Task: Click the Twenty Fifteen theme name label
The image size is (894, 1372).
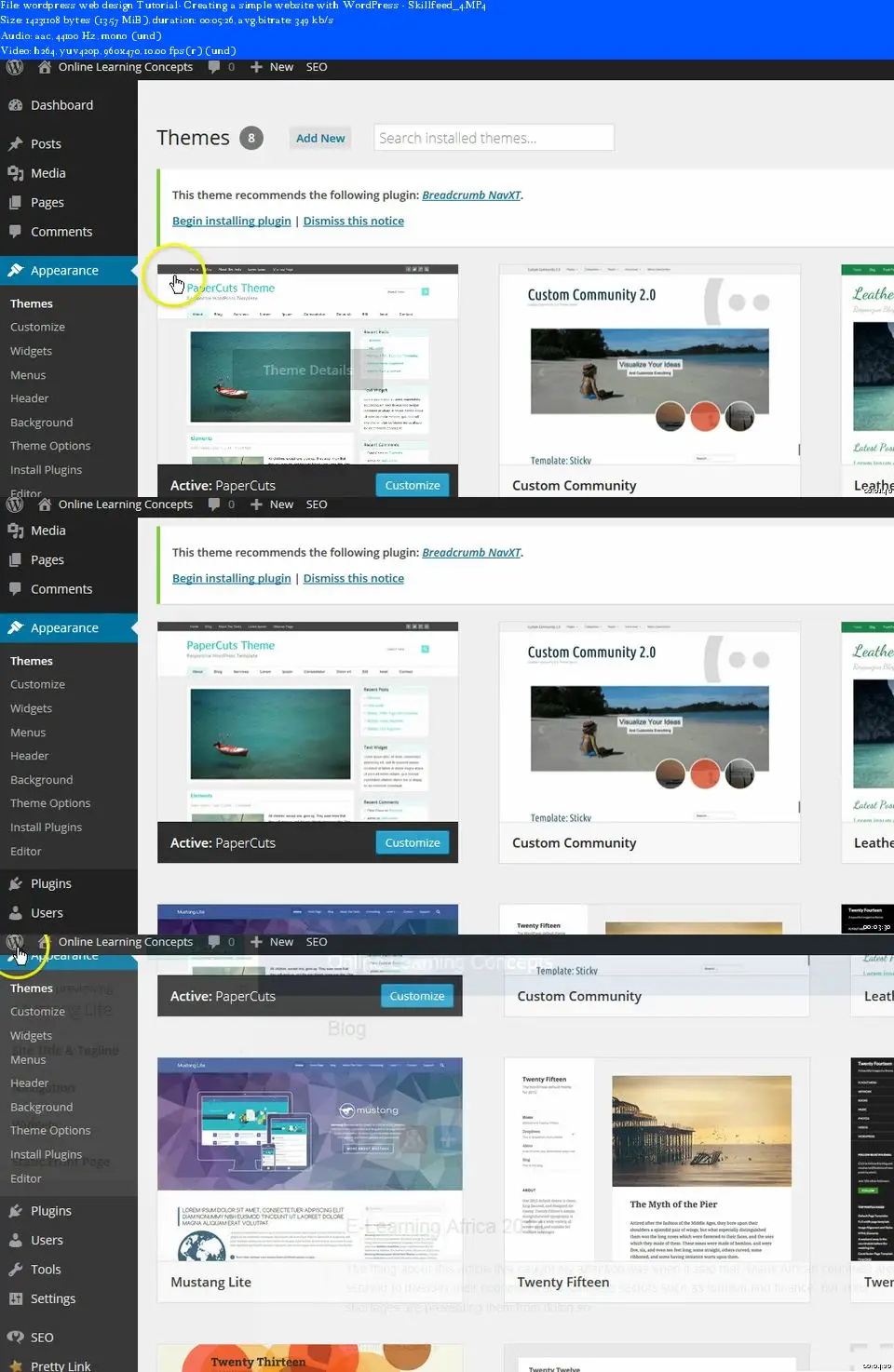Action: pos(563,1282)
